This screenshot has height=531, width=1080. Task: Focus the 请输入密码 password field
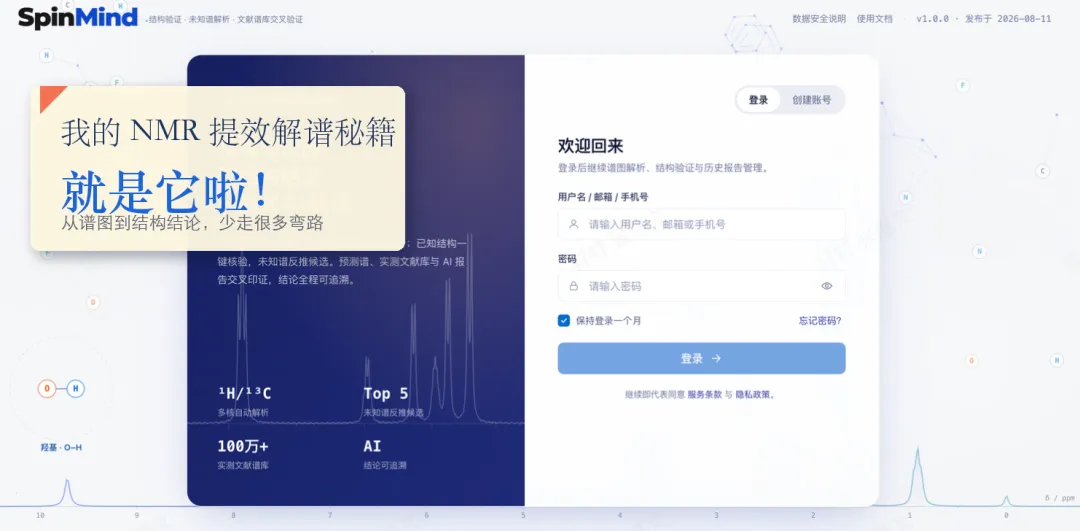pos(701,286)
